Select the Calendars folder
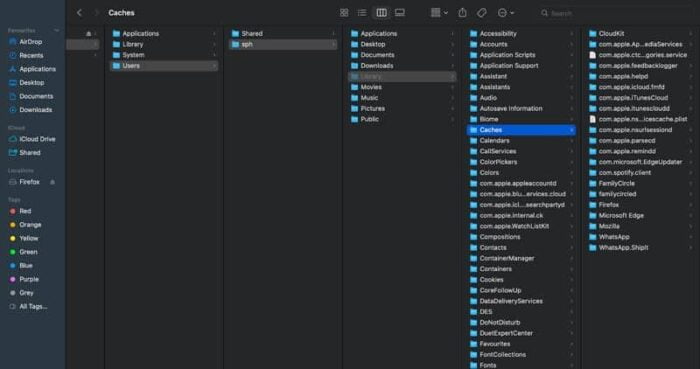700x369 pixels. click(521, 141)
